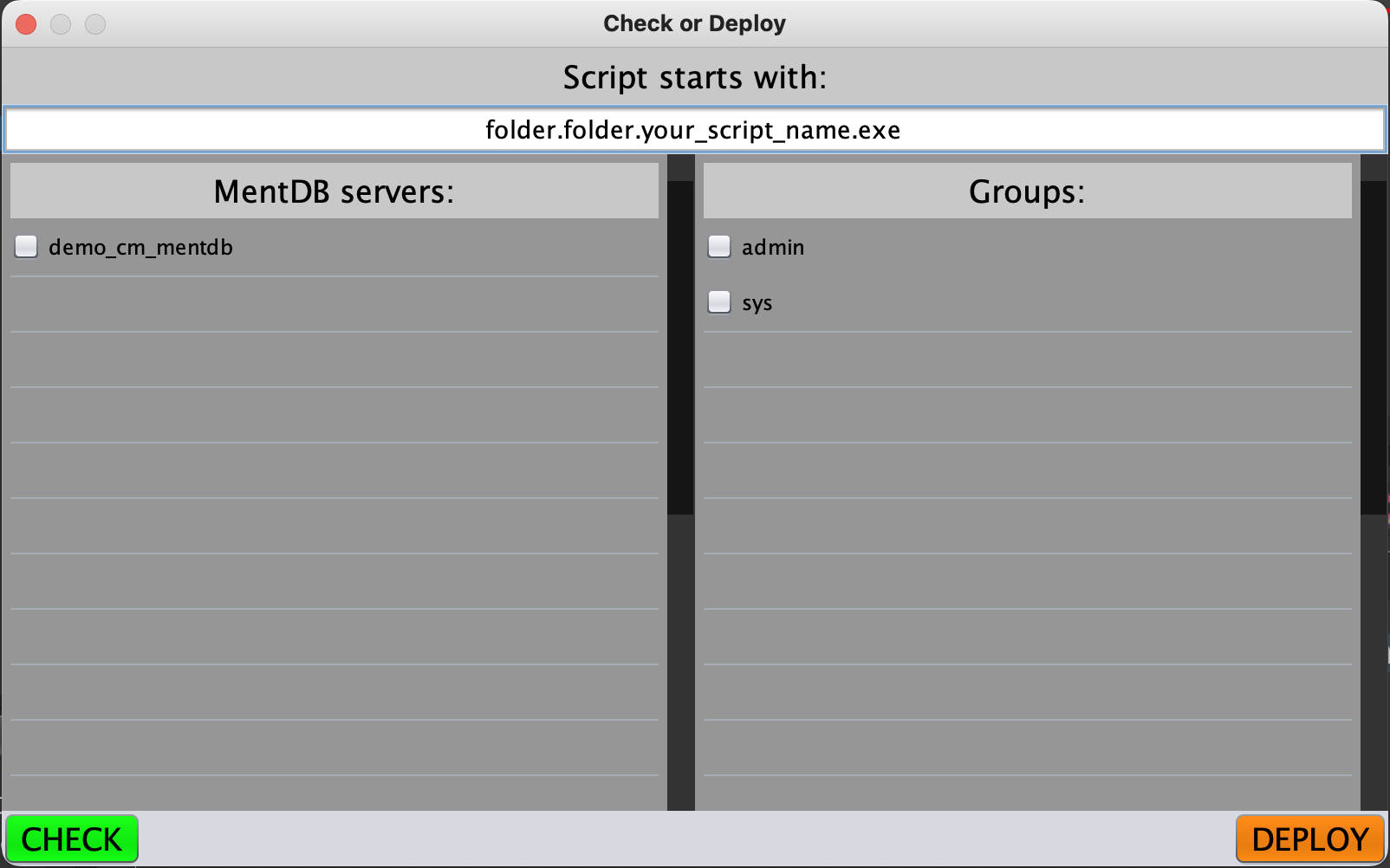This screenshot has width=1390, height=868.
Task: Focus the script name input field
Action: tap(693, 130)
